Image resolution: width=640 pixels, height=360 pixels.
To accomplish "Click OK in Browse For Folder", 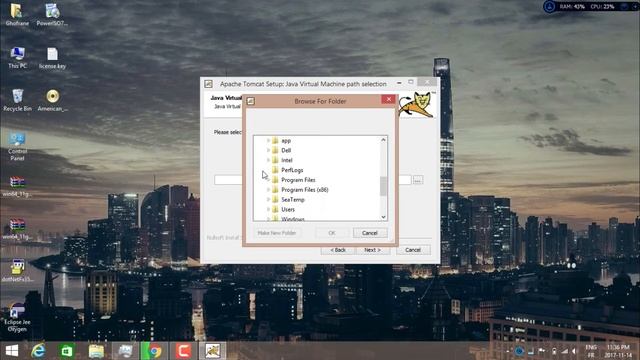I will point(332,233).
